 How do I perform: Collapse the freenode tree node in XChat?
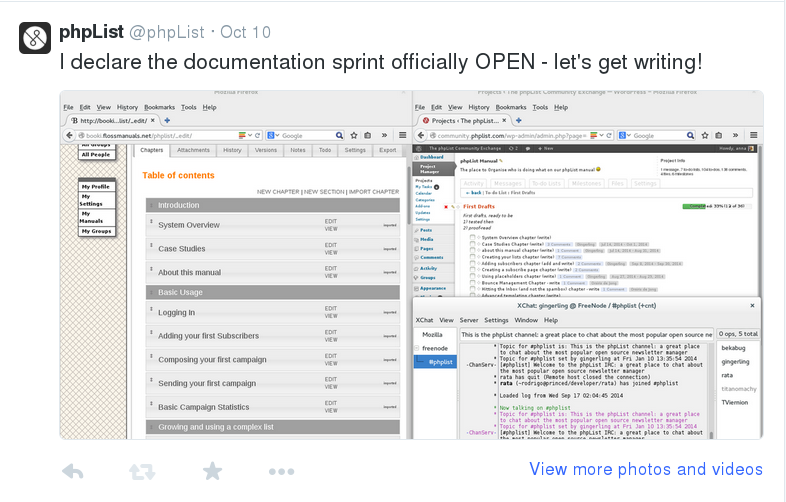[416, 348]
